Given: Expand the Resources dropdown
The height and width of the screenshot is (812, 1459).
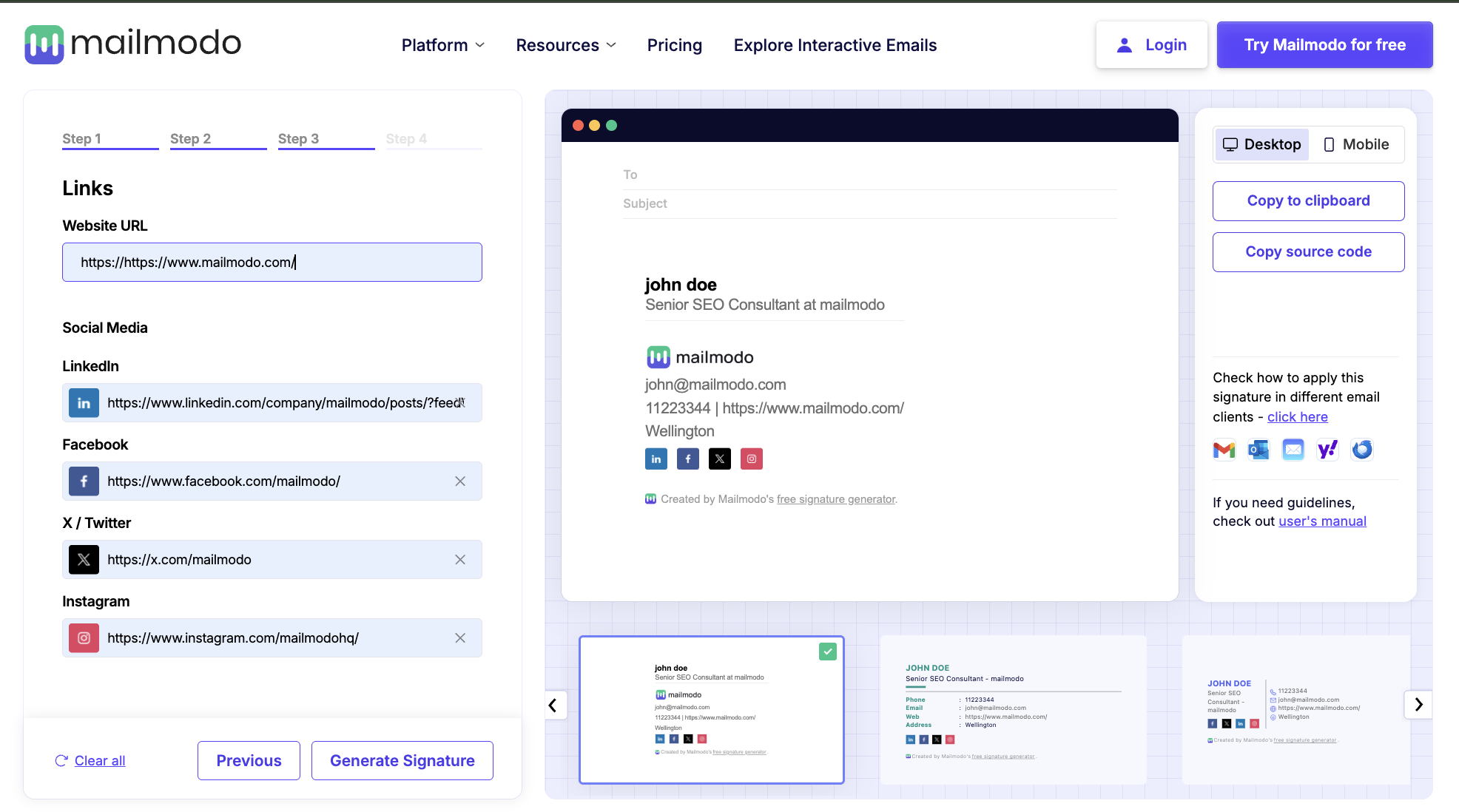Looking at the screenshot, I should pyautogui.click(x=565, y=44).
